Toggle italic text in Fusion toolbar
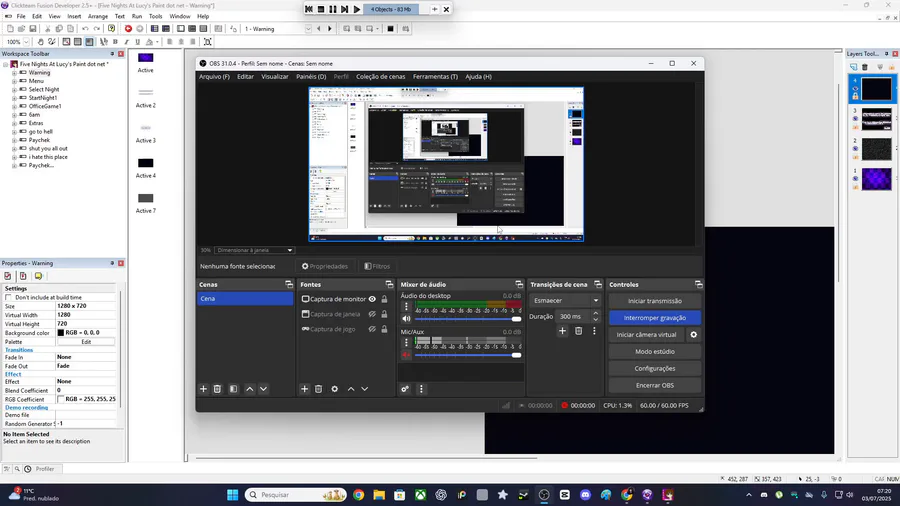The image size is (900, 506). point(126,42)
